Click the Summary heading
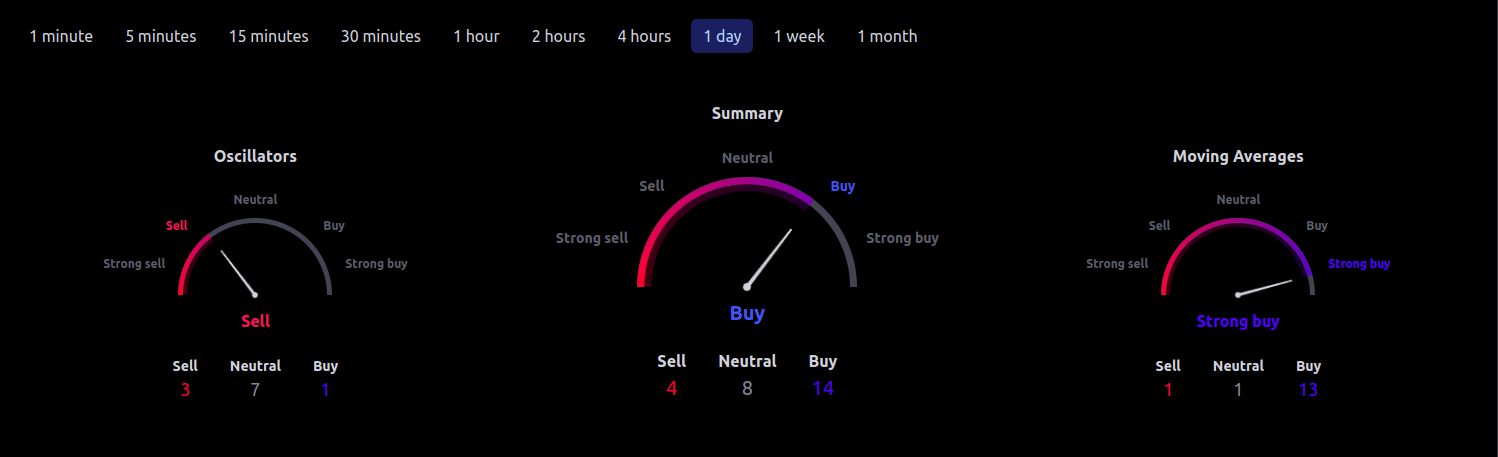 [747, 113]
